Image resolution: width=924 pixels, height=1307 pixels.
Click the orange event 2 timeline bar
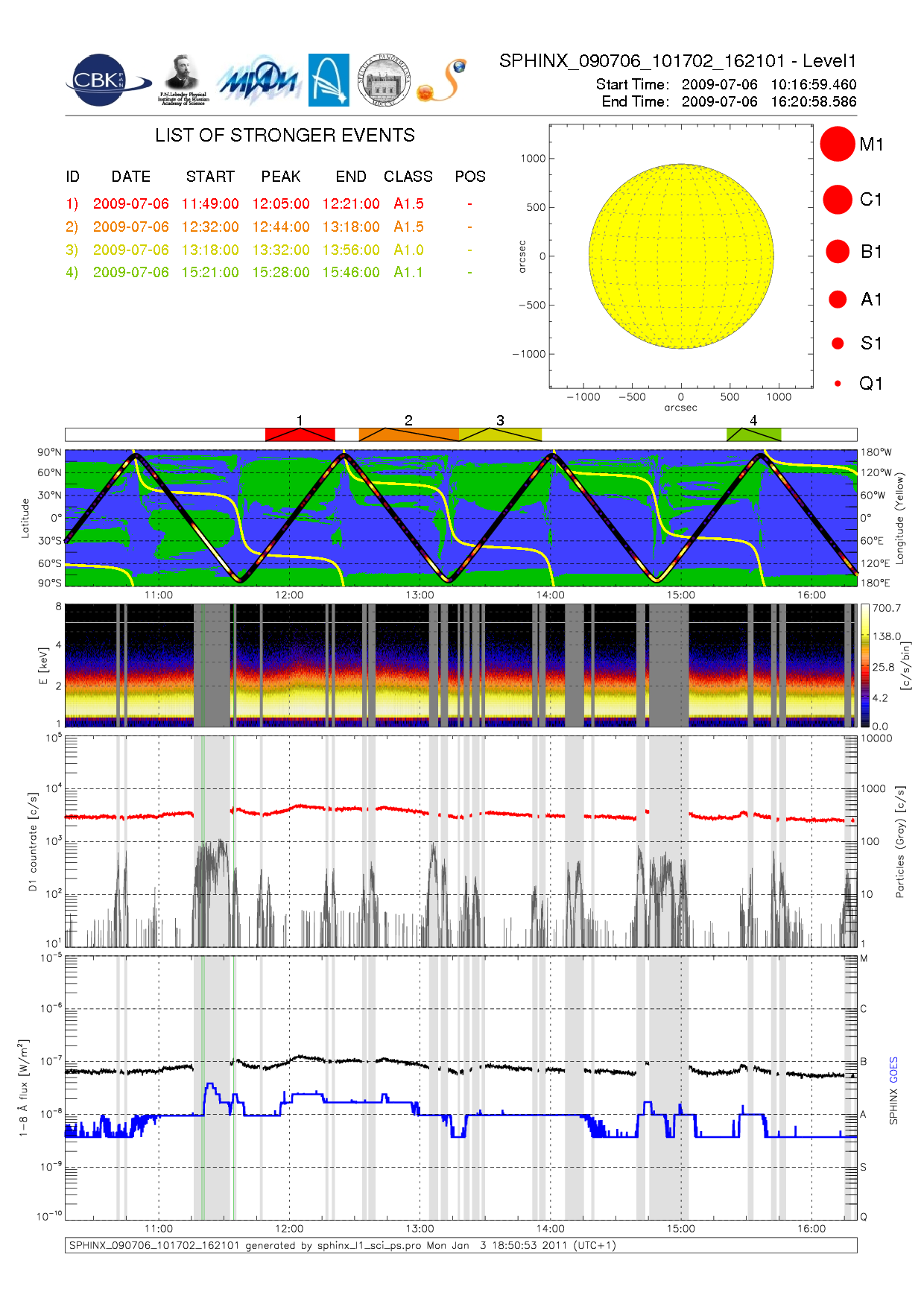click(x=408, y=434)
